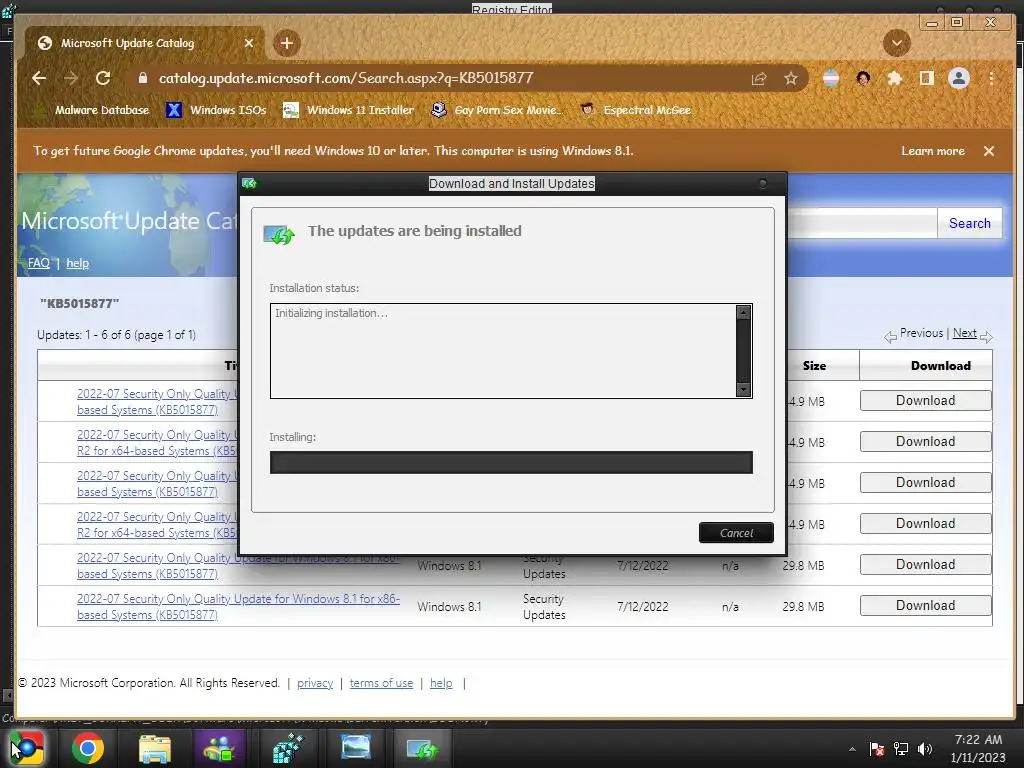The width and height of the screenshot is (1024, 768).
Task: Open the Registry Editor taskbar icon
Action: [x=288, y=748]
